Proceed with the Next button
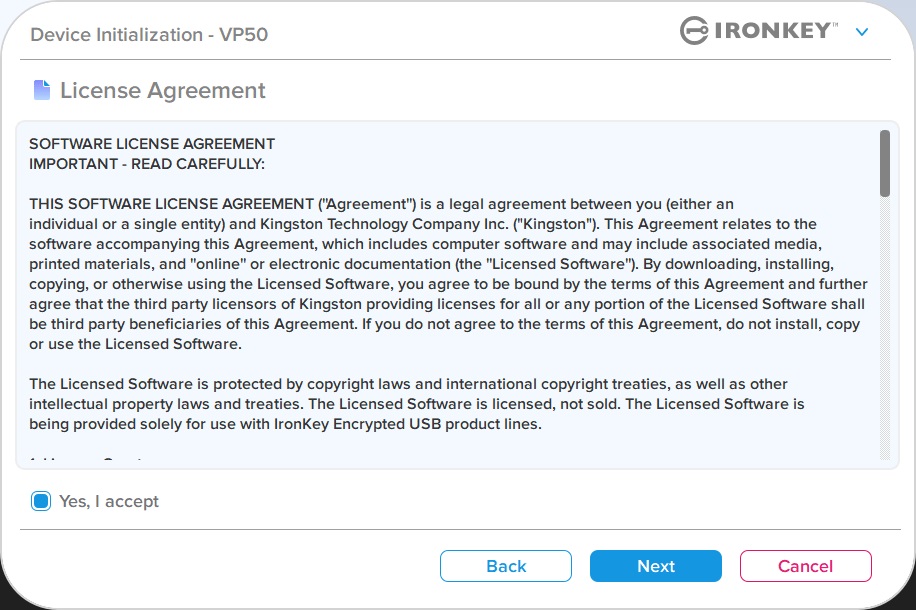 pos(655,566)
